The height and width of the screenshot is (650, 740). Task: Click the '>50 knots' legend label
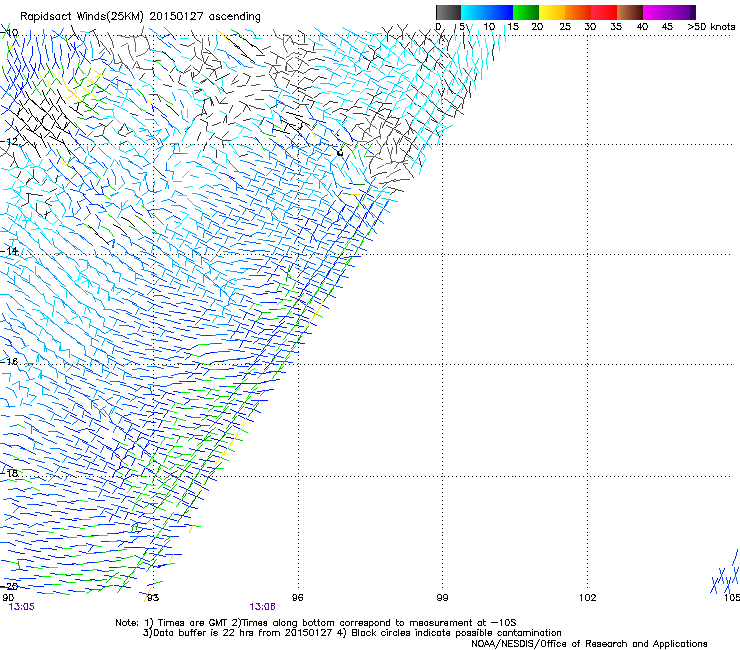pos(711,27)
